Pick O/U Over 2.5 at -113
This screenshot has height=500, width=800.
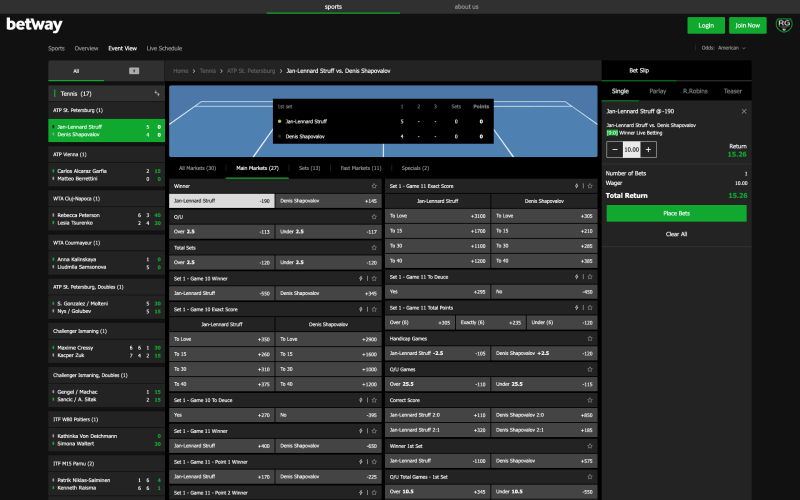221,232
